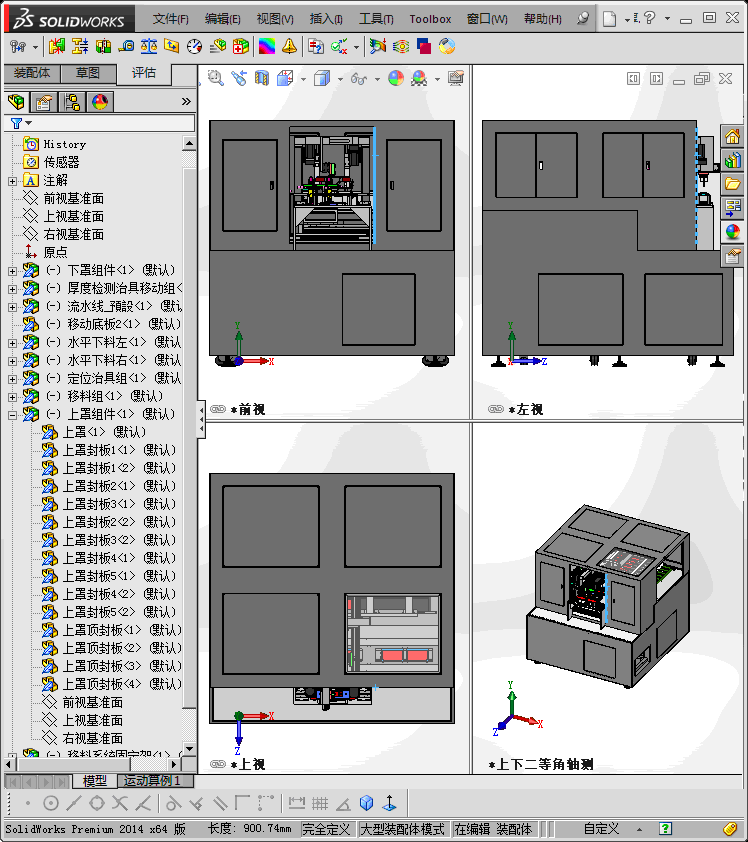Open Appearances and Scenes task pane
Screen dimensions: 748x842
click(734, 232)
